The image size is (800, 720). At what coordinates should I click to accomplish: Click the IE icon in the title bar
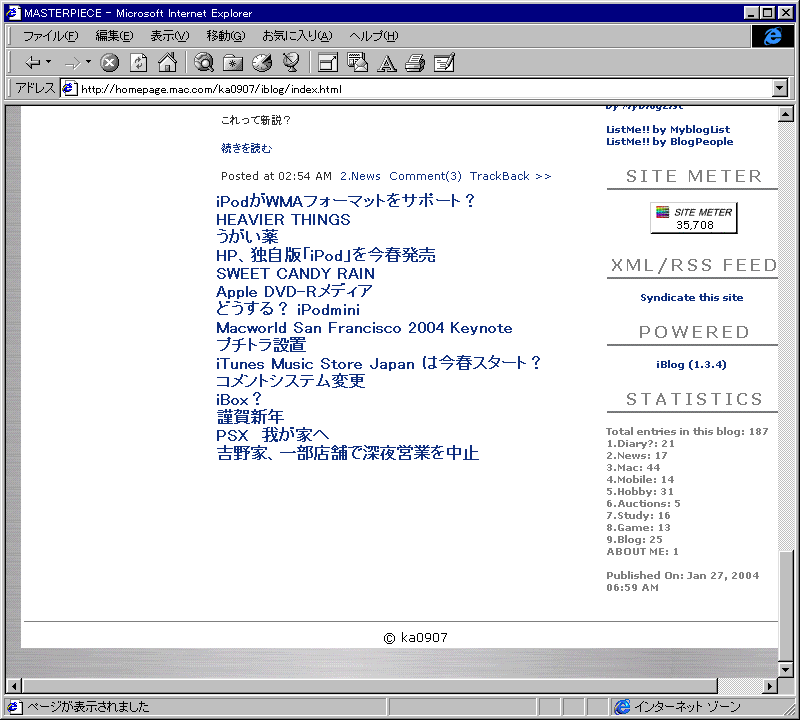(x=13, y=13)
